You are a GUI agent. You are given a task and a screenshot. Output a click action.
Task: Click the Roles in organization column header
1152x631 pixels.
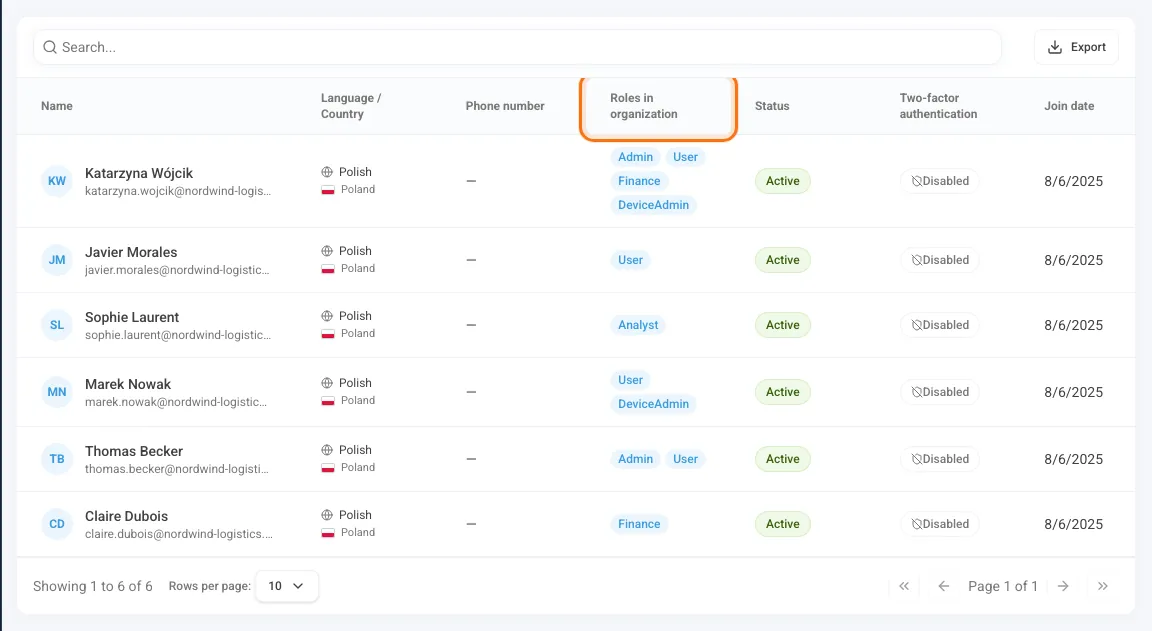644,106
